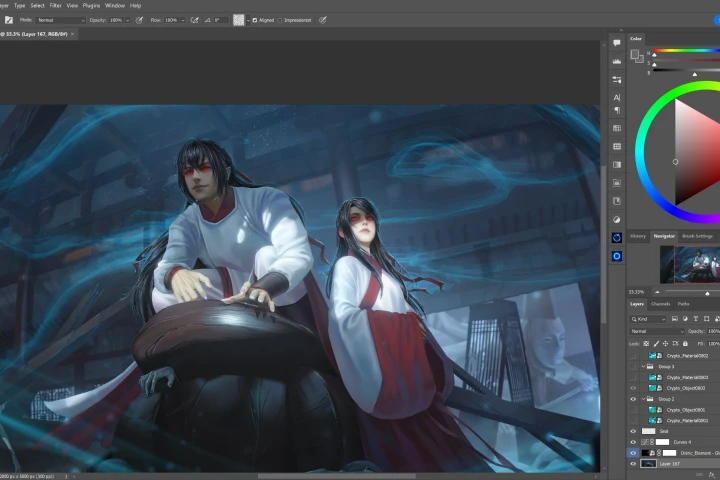Show the Group 3 layer group
Image resolution: width=720 pixels, height=480 pixels.
click(x=633, y=367)
